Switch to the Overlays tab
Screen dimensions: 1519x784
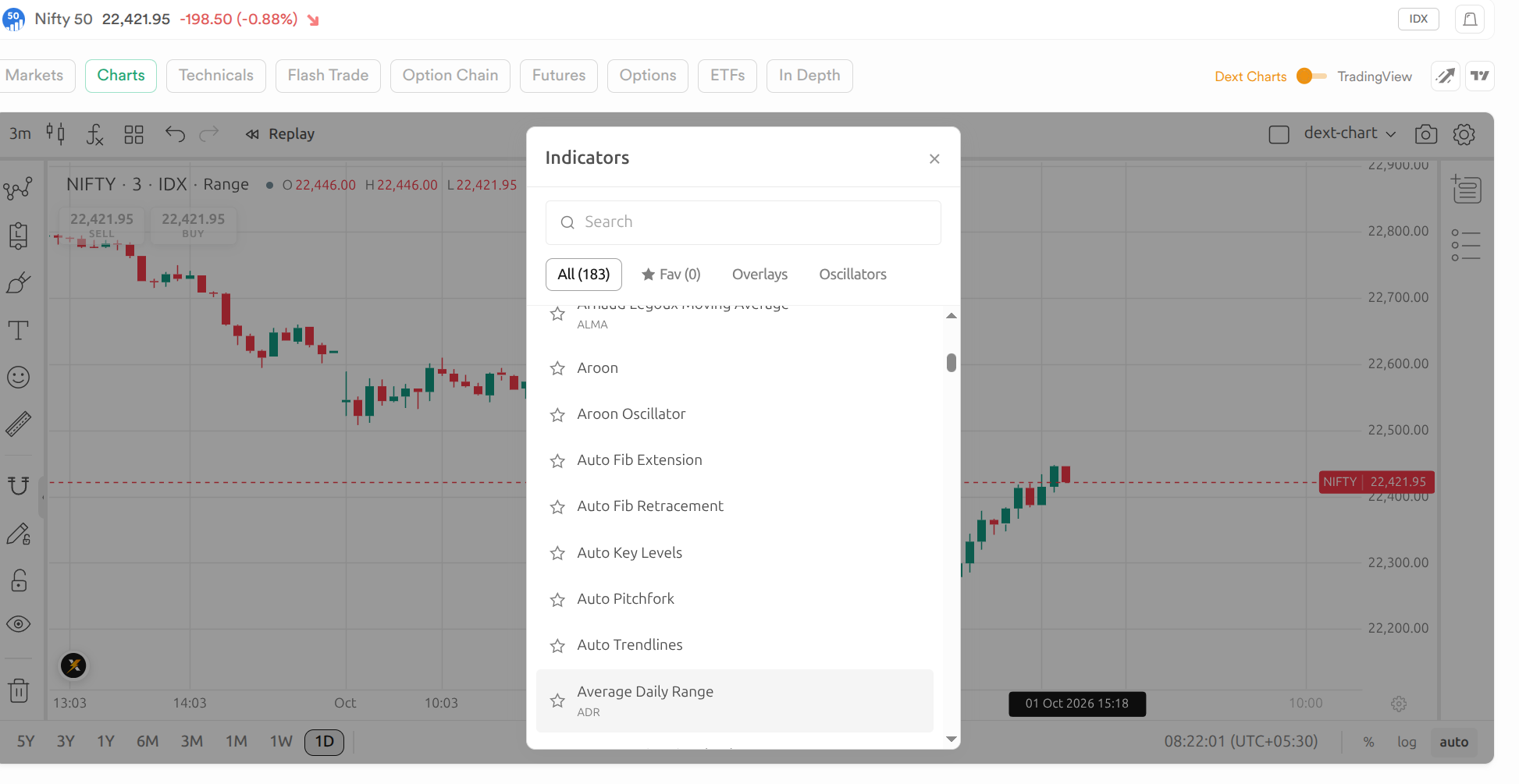click(x=759, y=275)
